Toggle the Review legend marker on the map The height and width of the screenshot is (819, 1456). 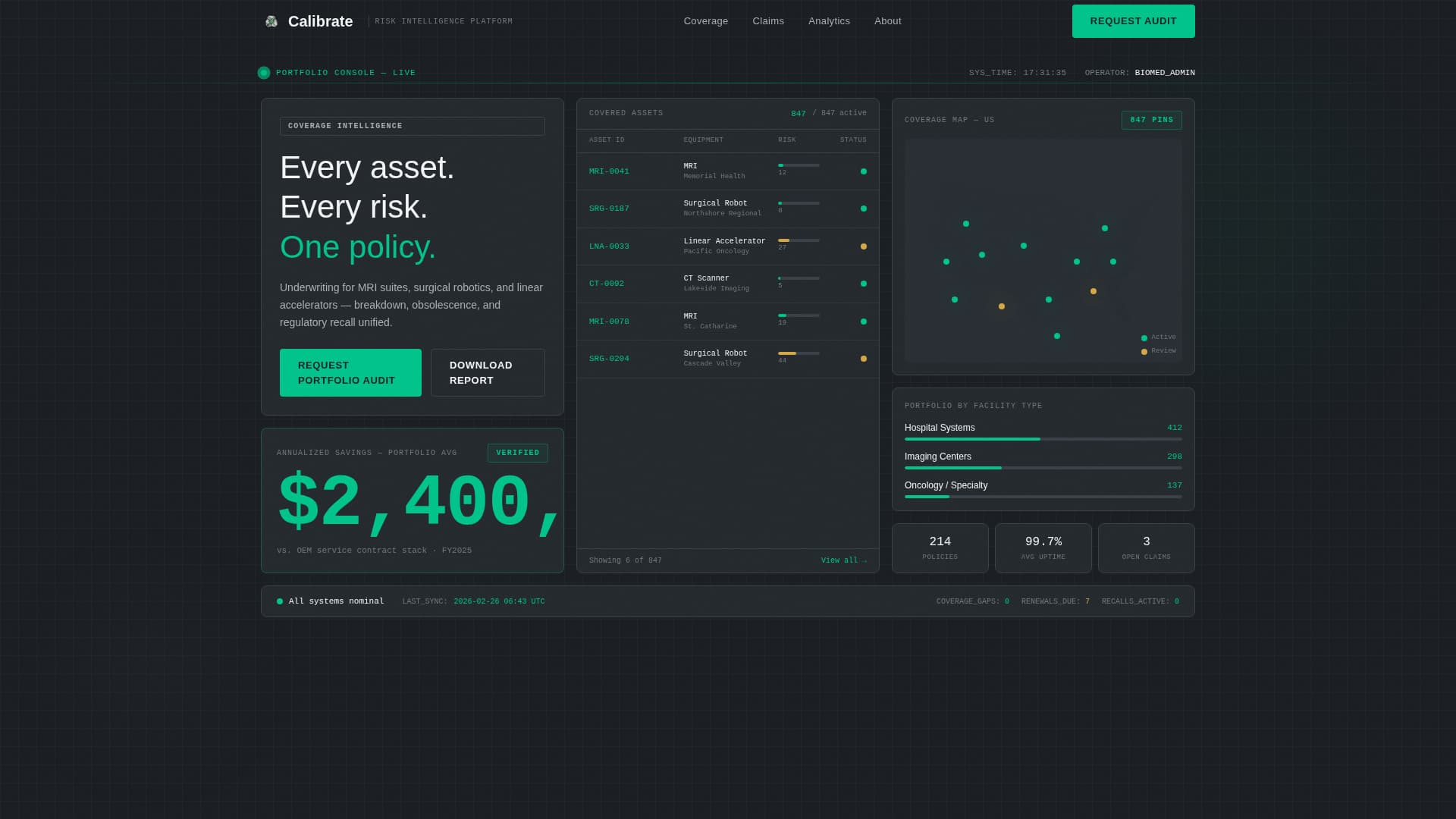[x=1144, y=350]
